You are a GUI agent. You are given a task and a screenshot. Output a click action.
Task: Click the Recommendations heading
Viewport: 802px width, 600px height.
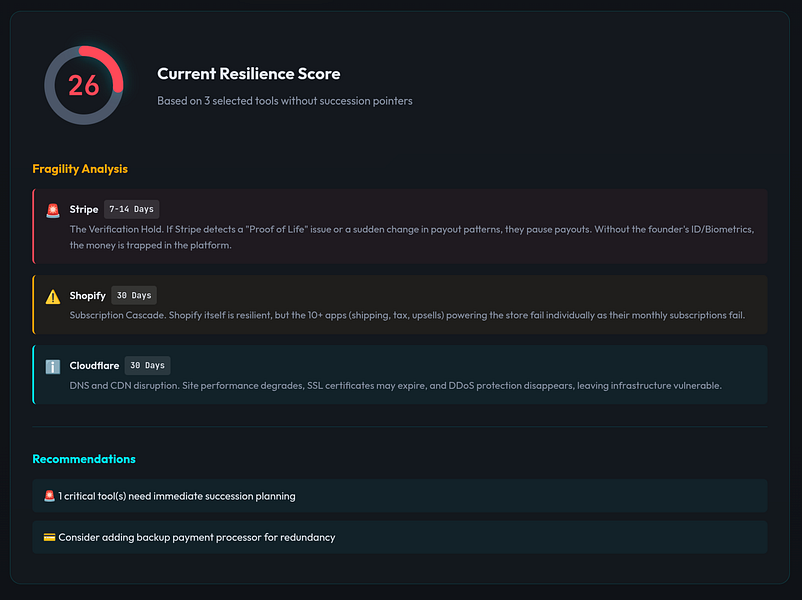84,459
